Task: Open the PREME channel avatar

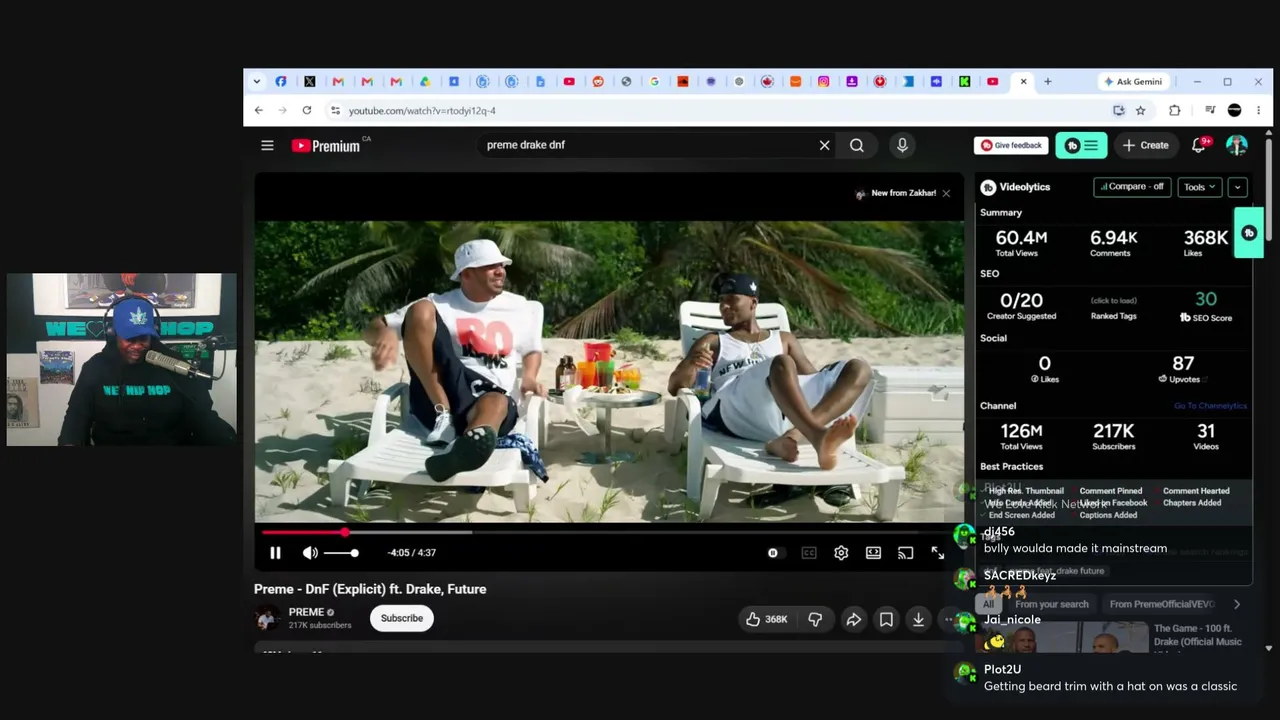Action: [x=267, y=618]
